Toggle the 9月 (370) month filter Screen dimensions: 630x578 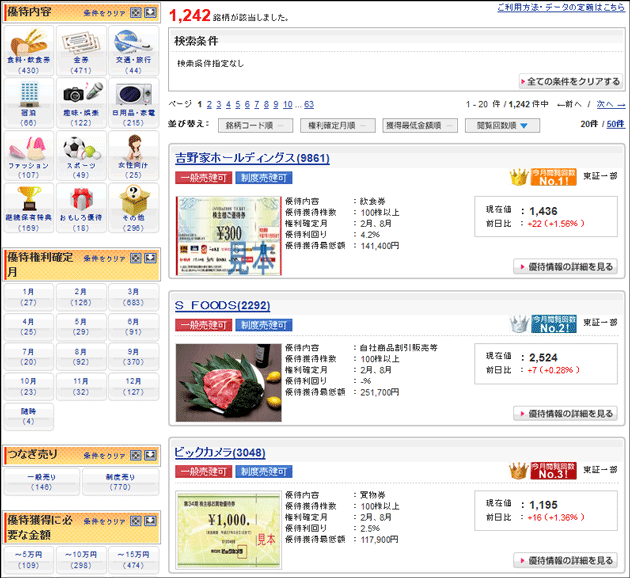click(x=133, y=357)
